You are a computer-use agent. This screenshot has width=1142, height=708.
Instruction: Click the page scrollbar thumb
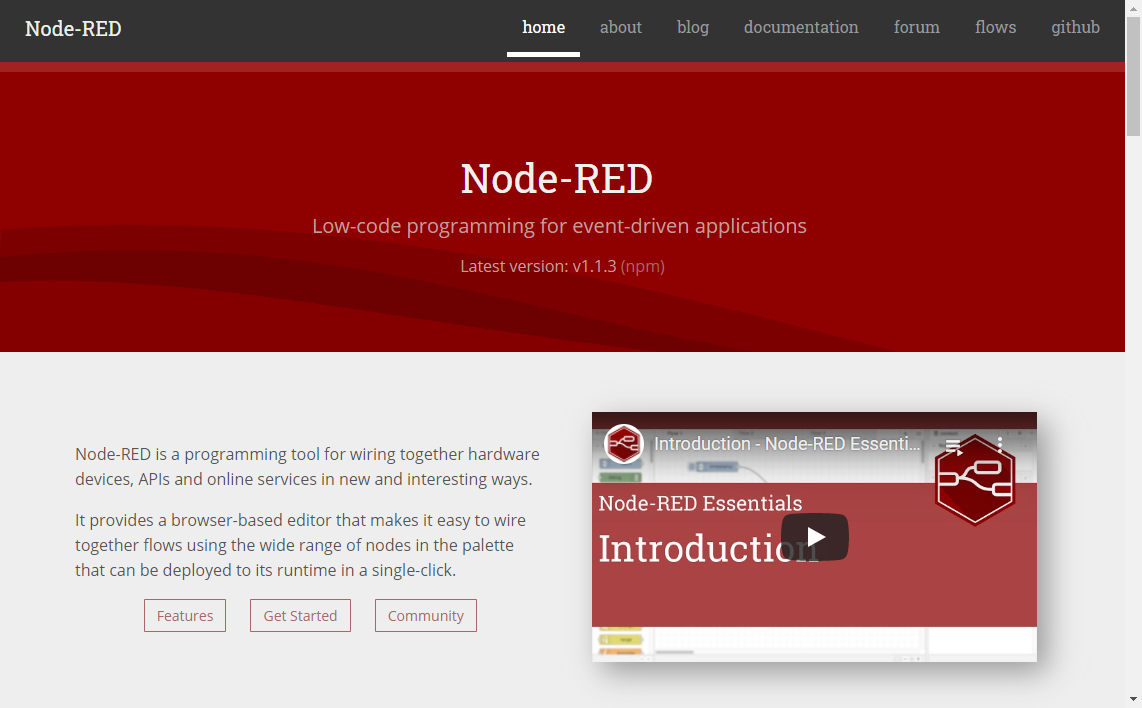1133,76
